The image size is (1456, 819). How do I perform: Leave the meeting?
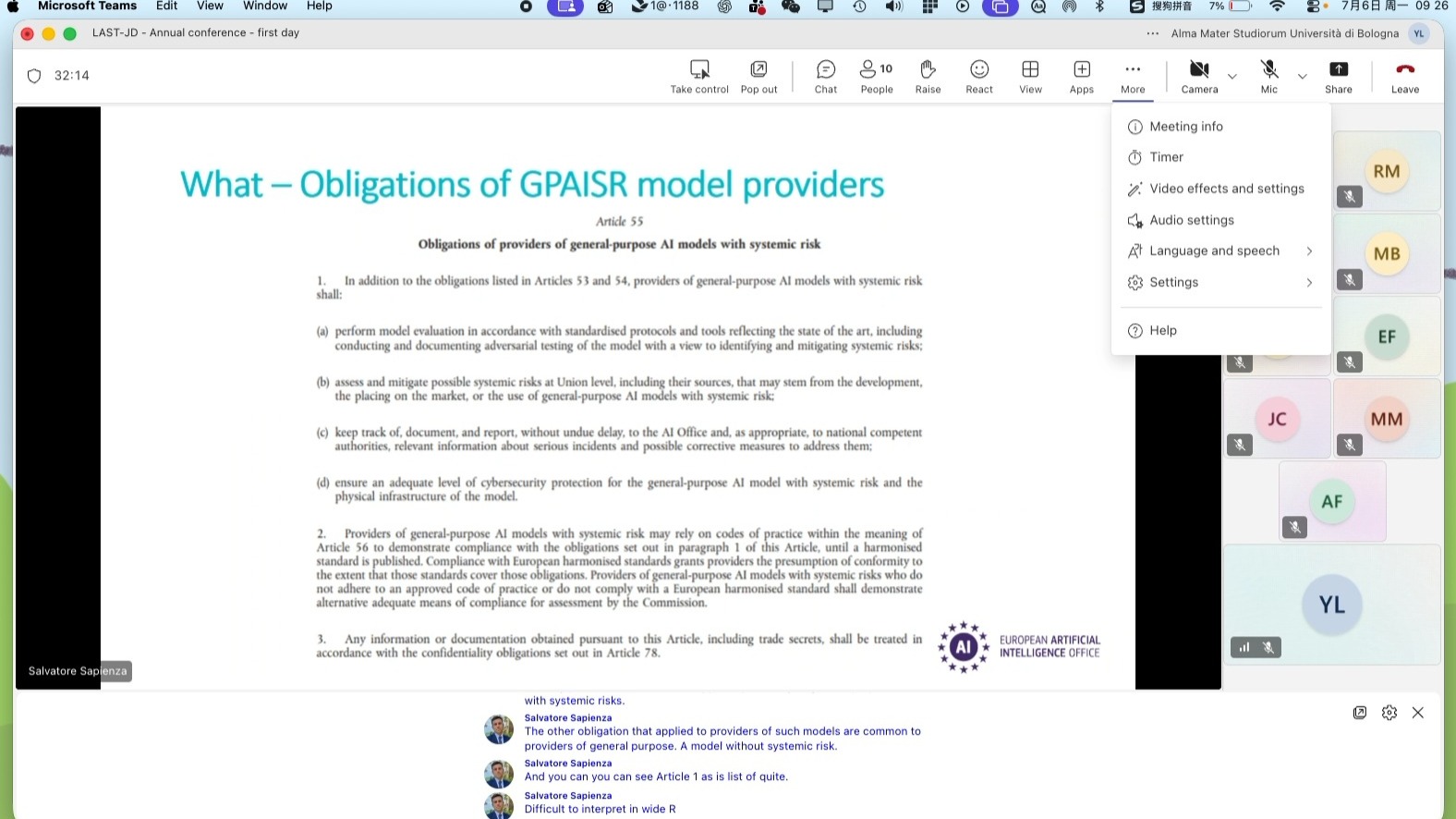click(1405, 77)
